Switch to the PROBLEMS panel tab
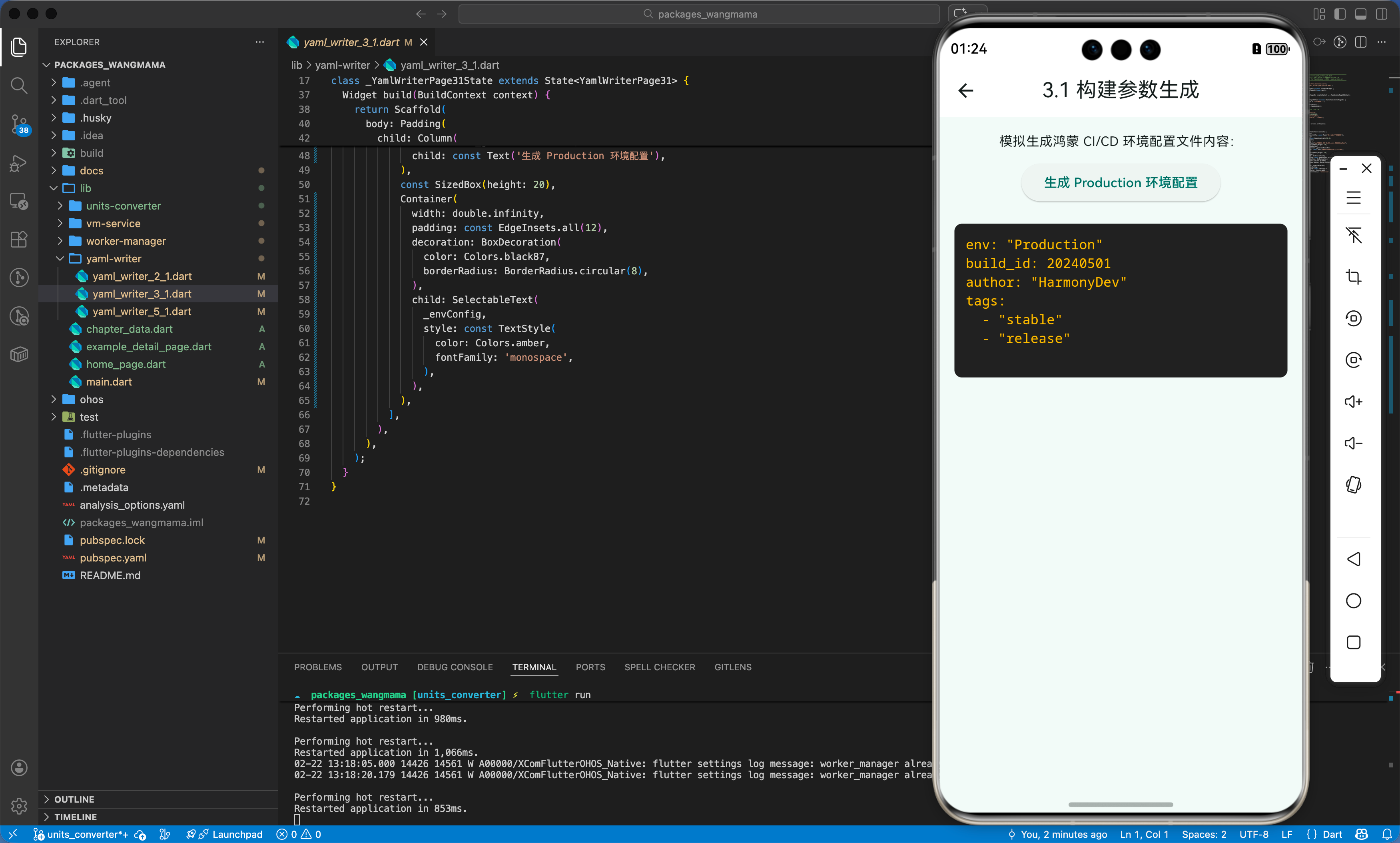This screenshot has width=1400, height=843. pos(318,667)
